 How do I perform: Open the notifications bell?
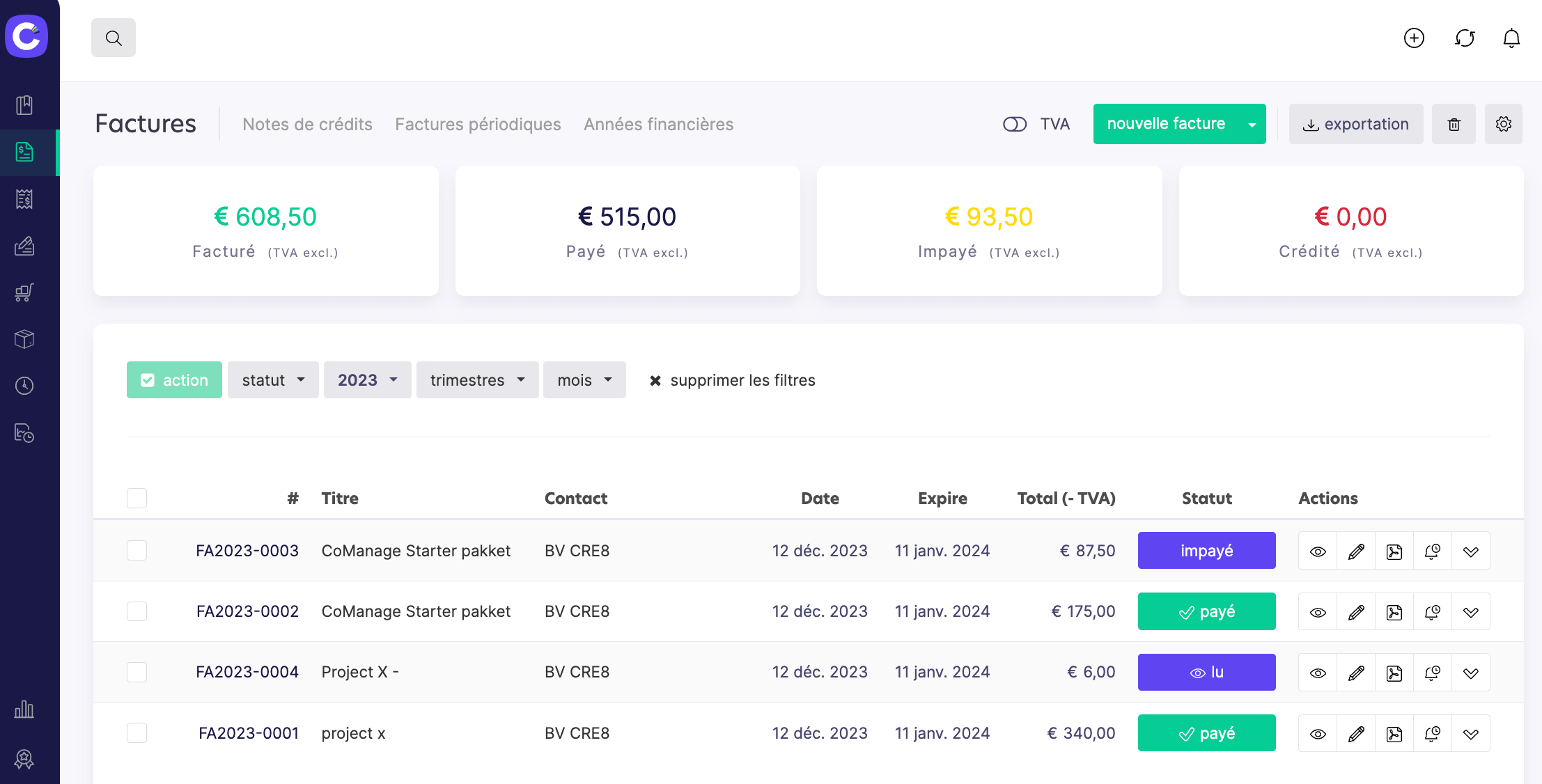(1511, 38)
